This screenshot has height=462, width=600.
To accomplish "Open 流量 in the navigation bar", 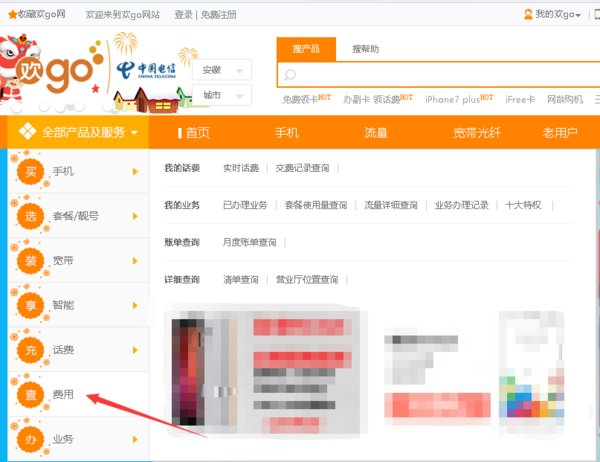I will (x=376, y=132).
